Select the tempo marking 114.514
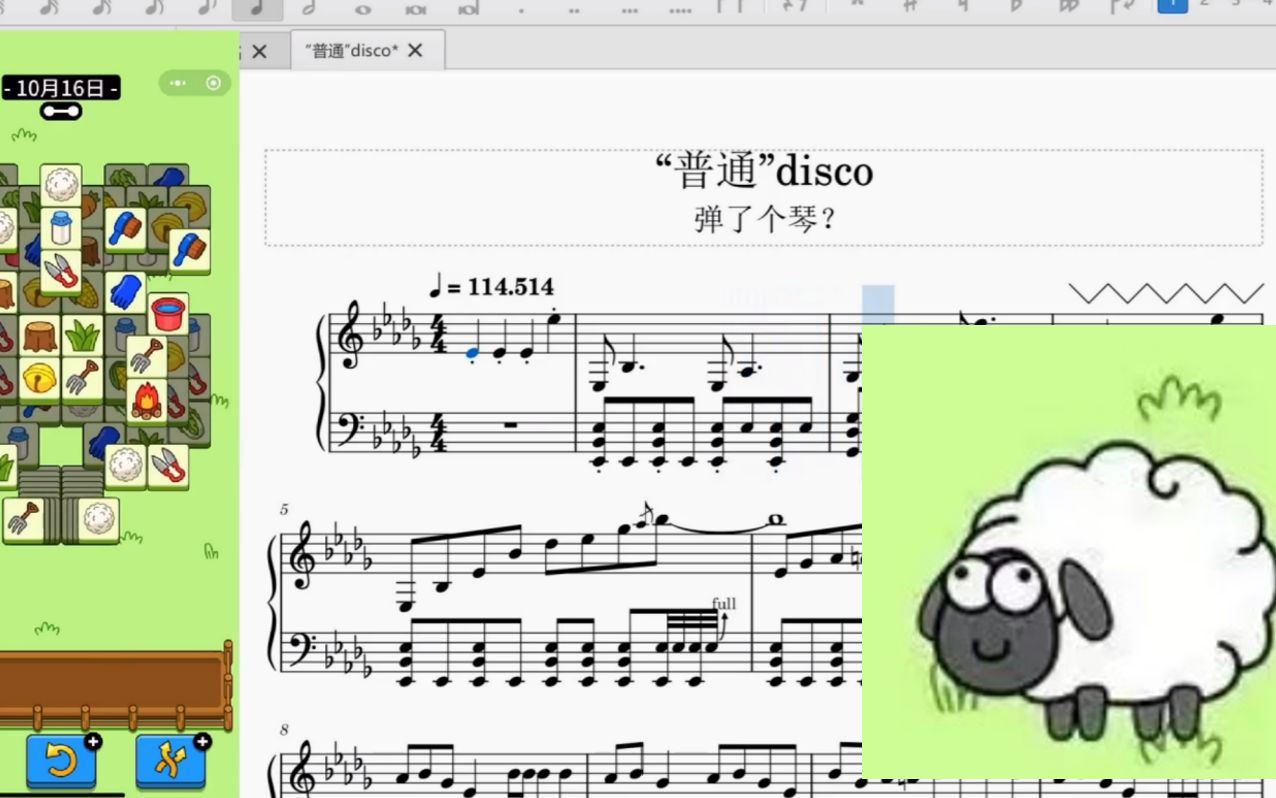Screen dimensions: 1276x798 click(491, 287)
